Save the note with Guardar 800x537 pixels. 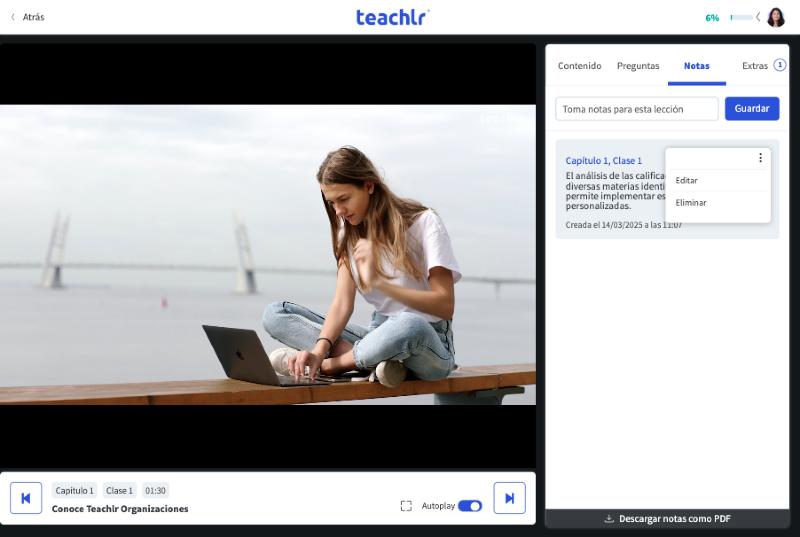[x=752, y=109]
